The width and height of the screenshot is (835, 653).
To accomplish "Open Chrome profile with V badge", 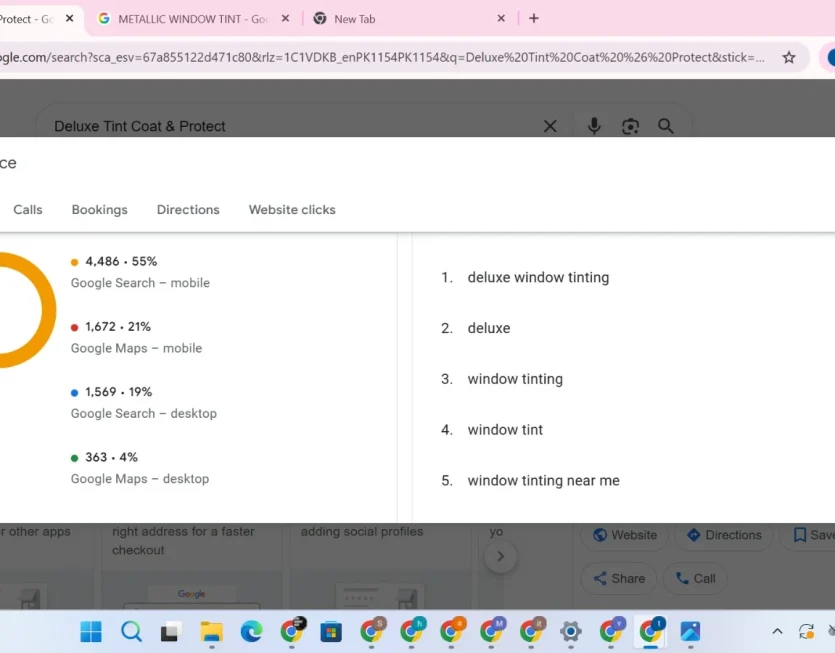I will tap(611, 632).
